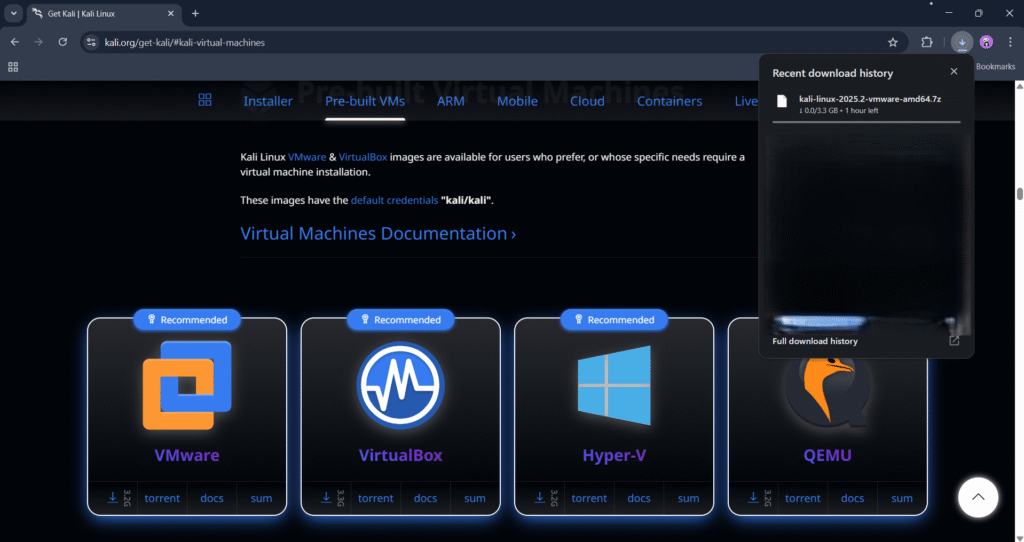The image size is (1024, 542).
Task: Select the Pre-built VMs nav tab
Action: click(365, 101)
